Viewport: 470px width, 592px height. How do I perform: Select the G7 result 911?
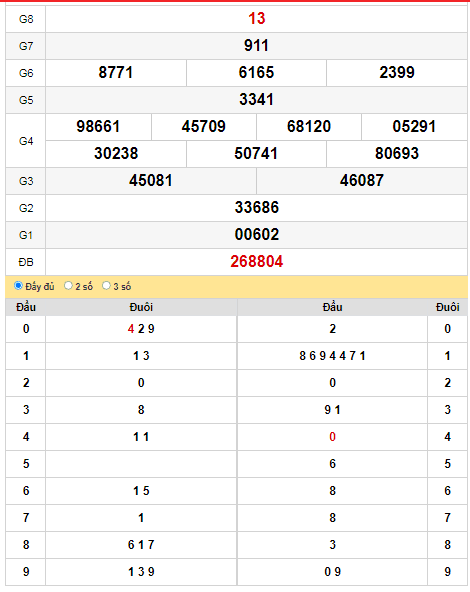click(256, 46)
